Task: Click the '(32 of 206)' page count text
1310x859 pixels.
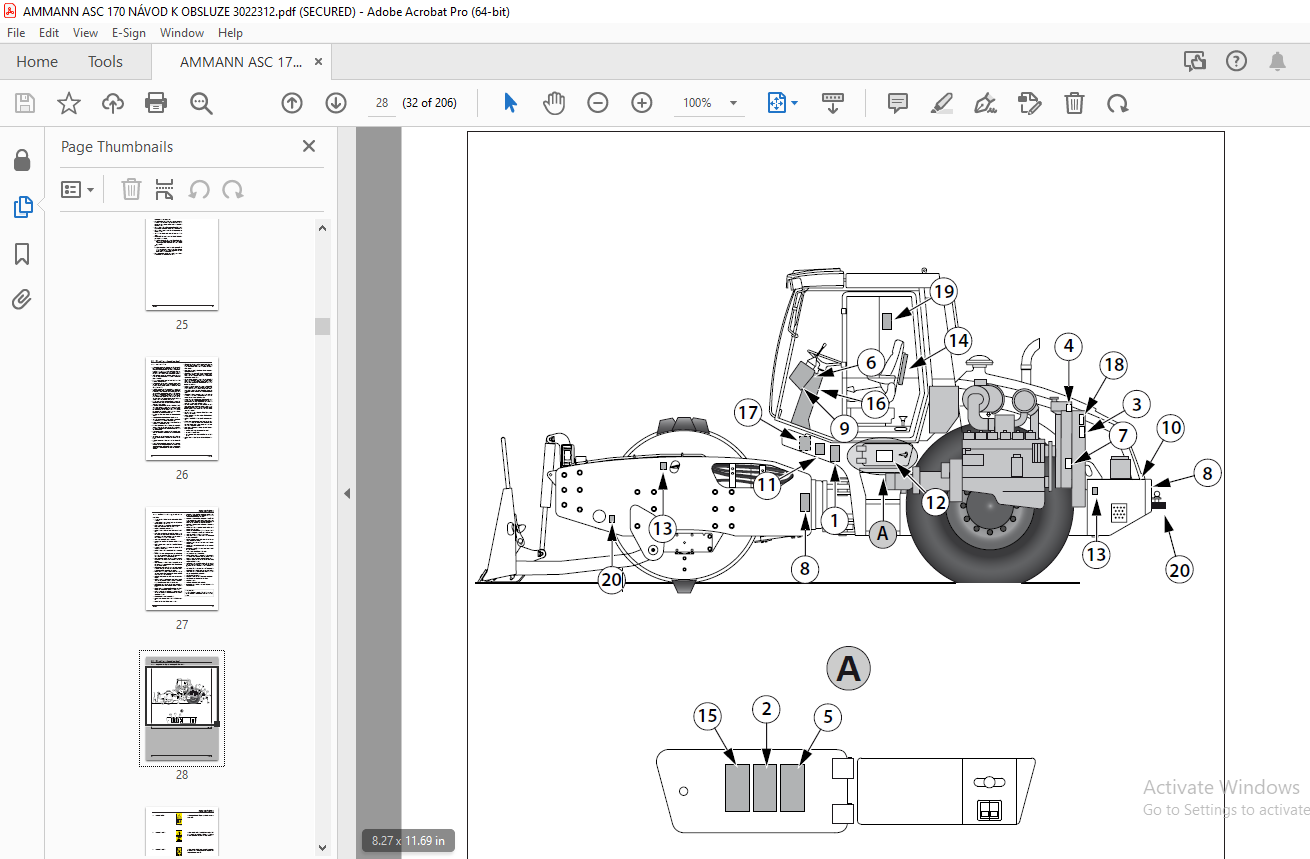Action: [x=429, y=103]
